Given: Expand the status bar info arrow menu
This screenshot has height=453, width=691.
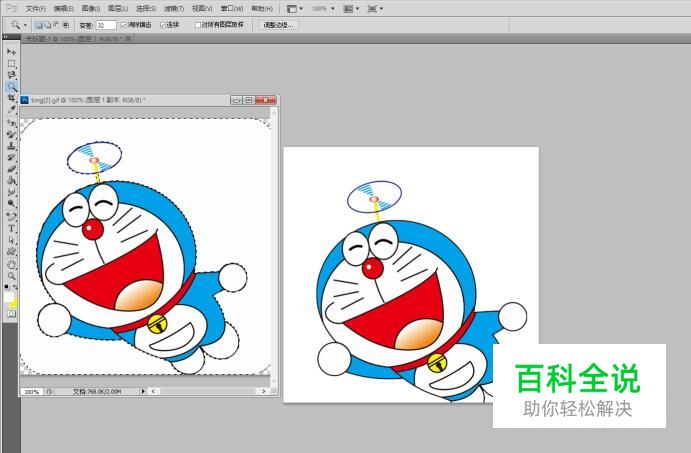Looking at the screenshot, I should point(143,391).
